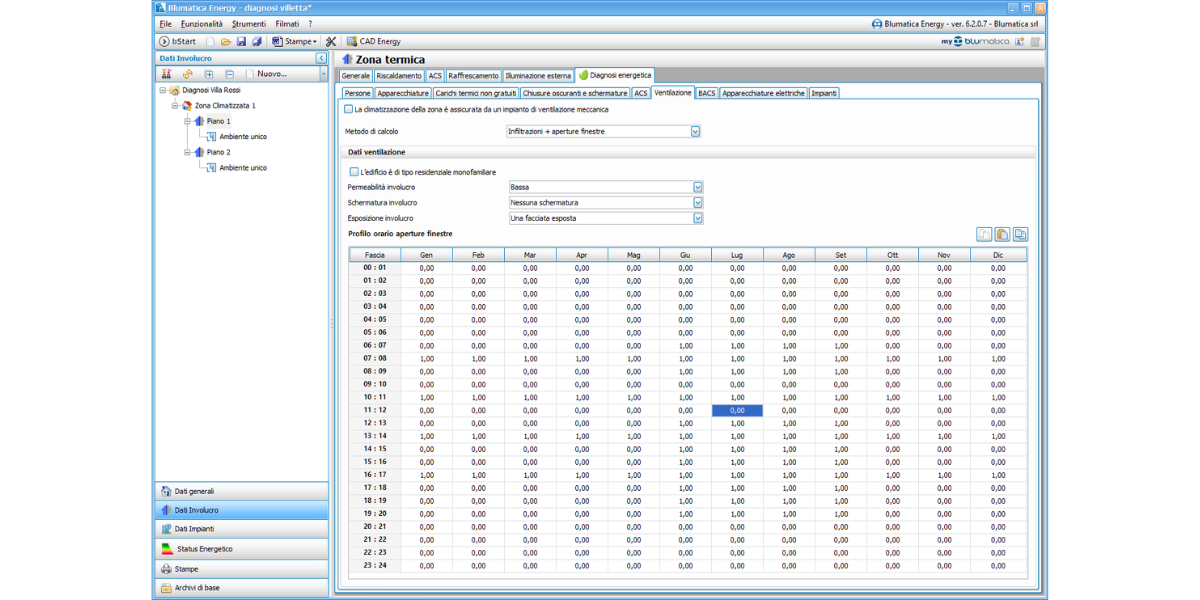Open the Metodo di calcolo dropdown
Screen dimensions: 1200x600
(696, 131)
